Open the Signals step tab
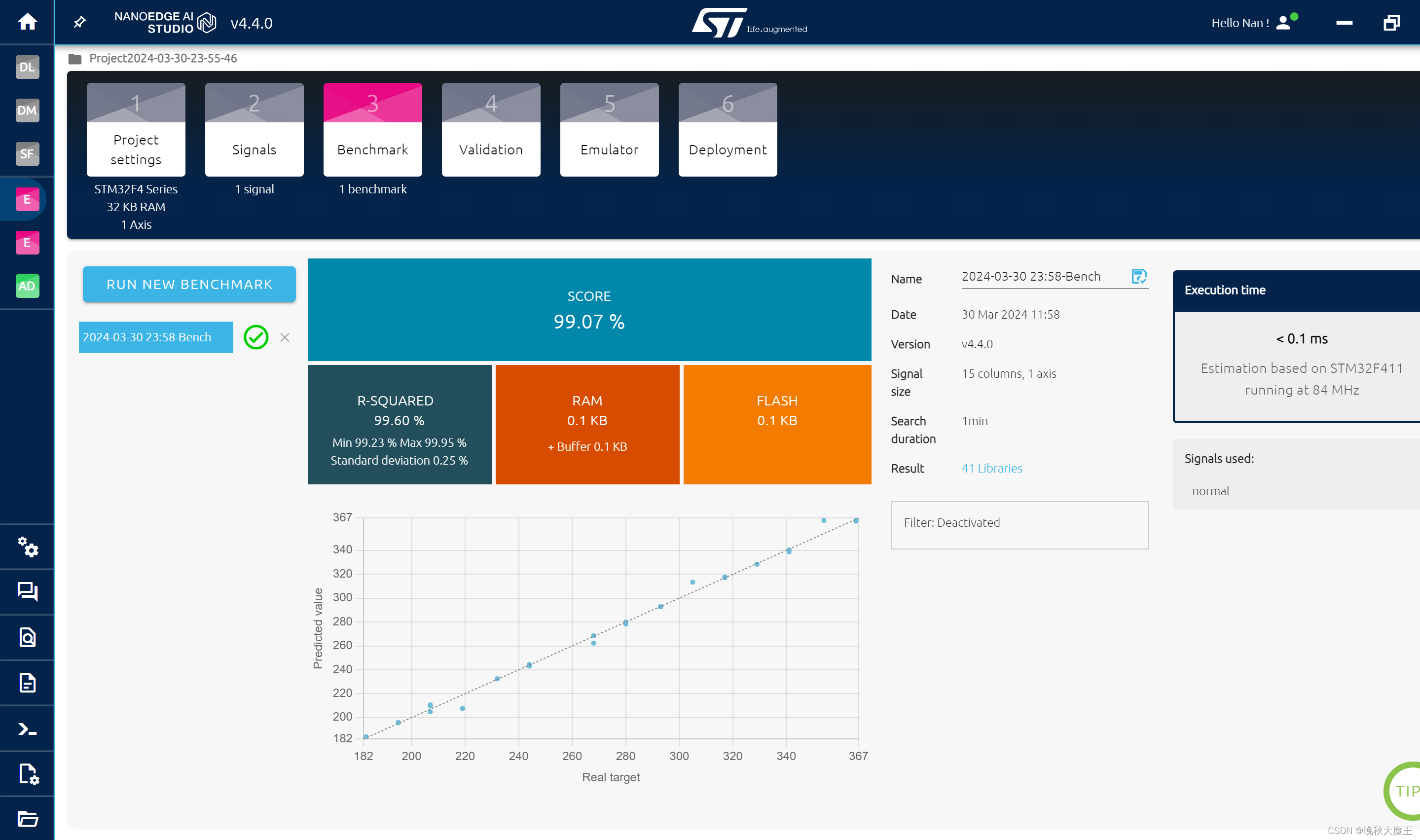Screen dimensions: 1420x840 pyautogui.click(x=254, y=130)
